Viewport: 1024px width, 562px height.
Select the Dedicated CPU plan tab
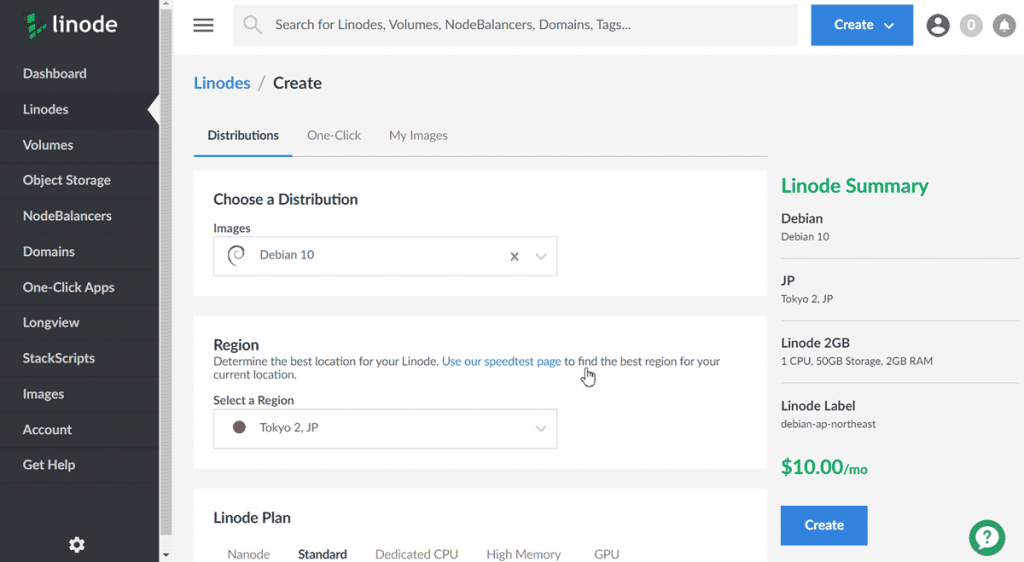416,554
